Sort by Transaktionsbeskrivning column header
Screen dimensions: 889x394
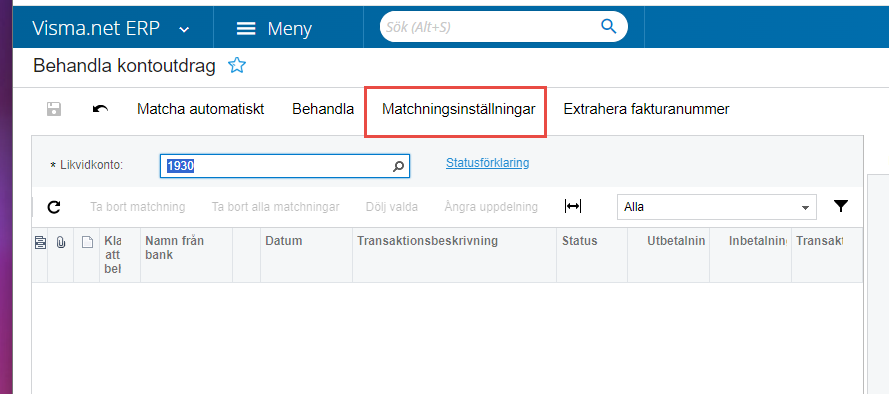(454, 255)
